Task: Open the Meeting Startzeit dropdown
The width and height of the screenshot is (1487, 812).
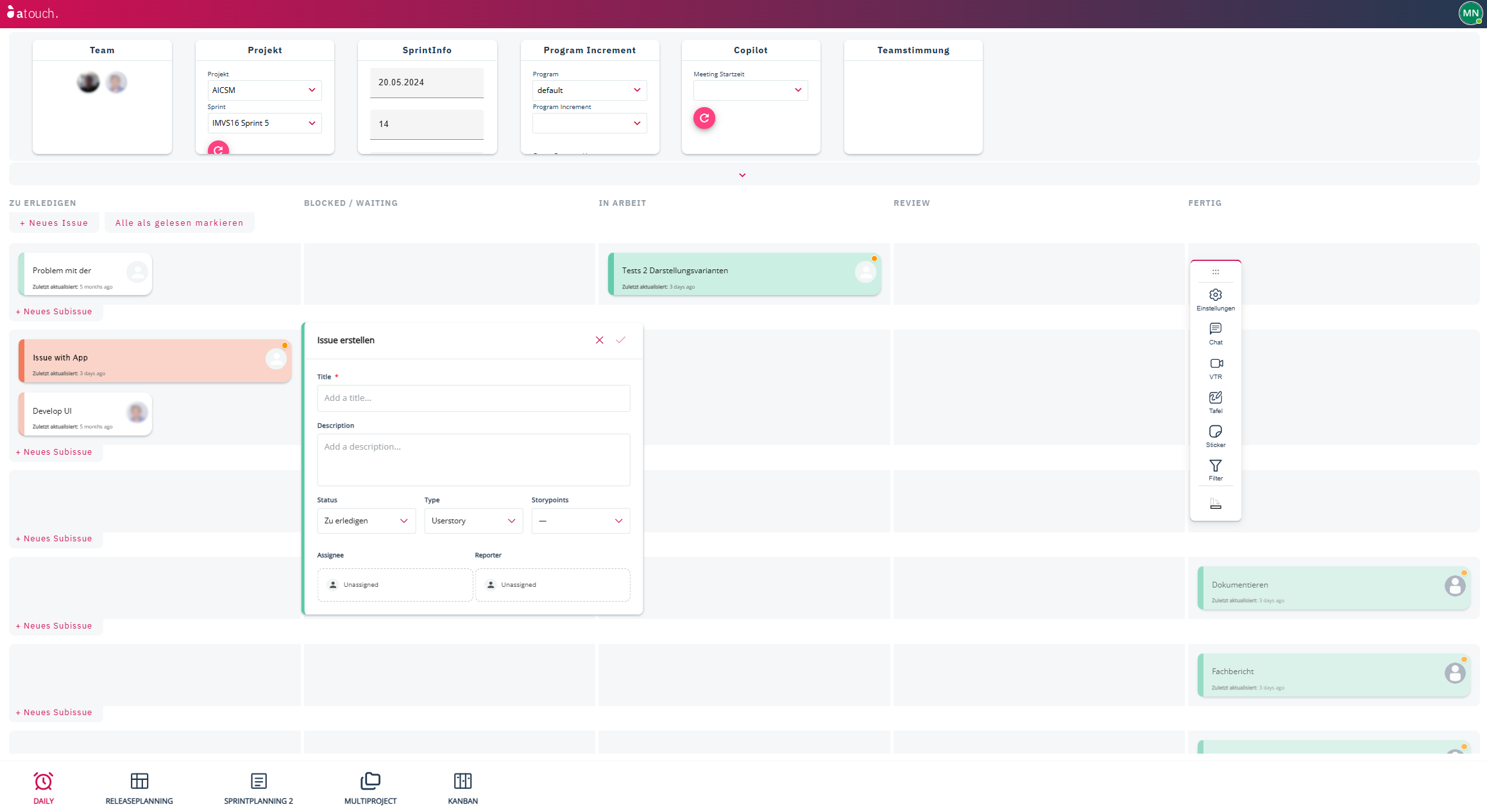Action: coord(750,90)
